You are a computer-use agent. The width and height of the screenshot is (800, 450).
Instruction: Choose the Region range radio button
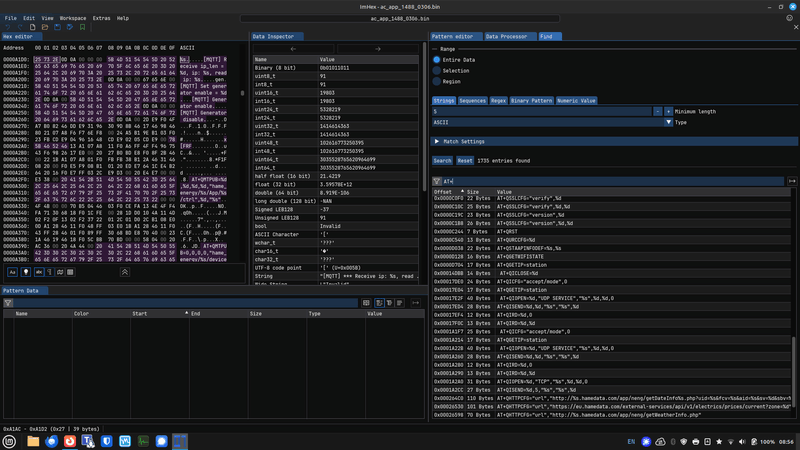(x=437, y=81)
